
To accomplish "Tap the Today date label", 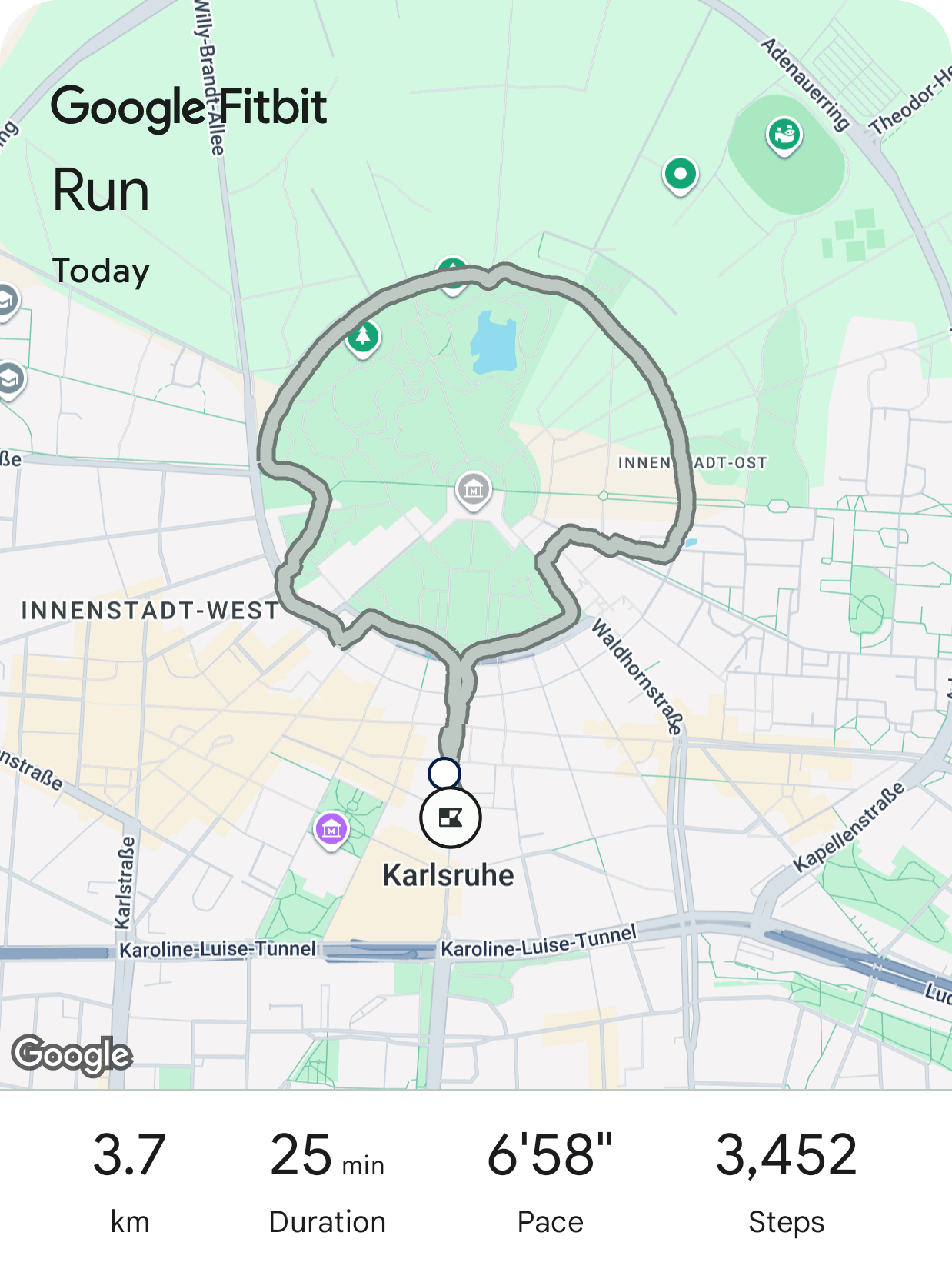I will (101, 271).
